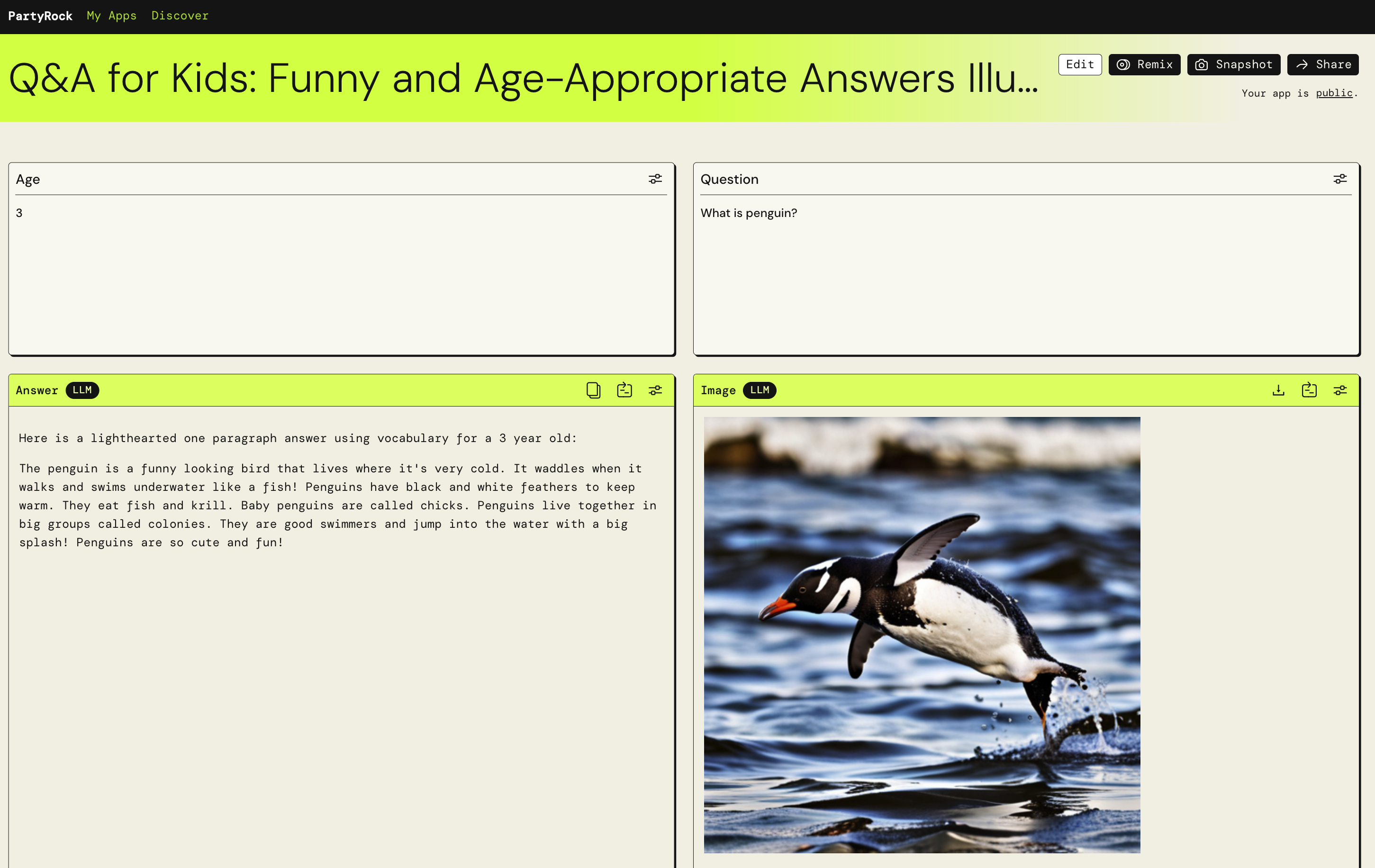The image size is (1375, 868).
Task: Copy the Answer text with copy icon
Action: click(x=593, y=390)
